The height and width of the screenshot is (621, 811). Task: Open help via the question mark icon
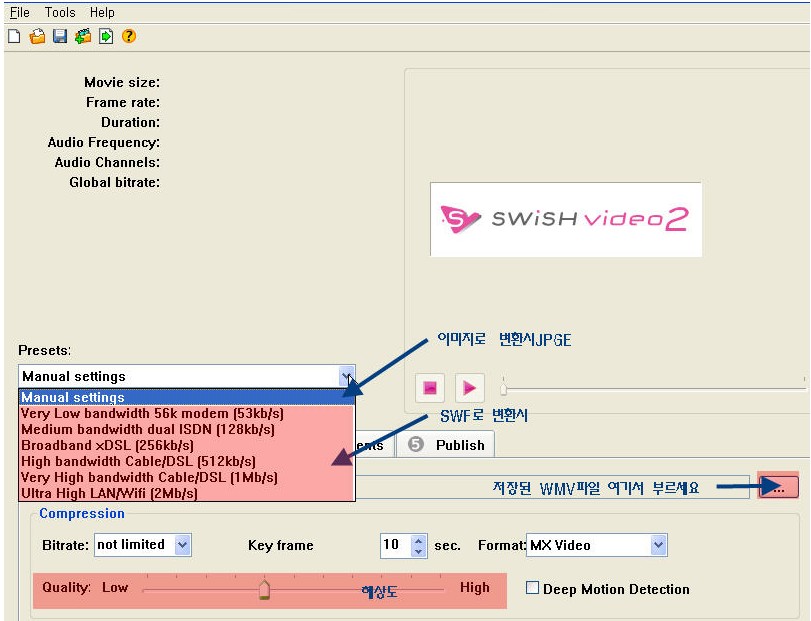129,36
